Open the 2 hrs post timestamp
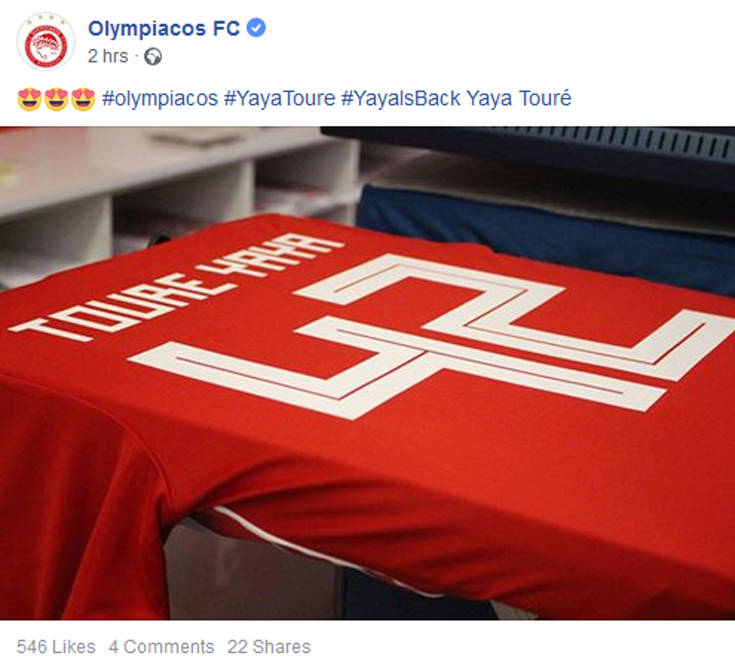Image resolution: width=735 pixels, height=665 pixels. point(108,56)
